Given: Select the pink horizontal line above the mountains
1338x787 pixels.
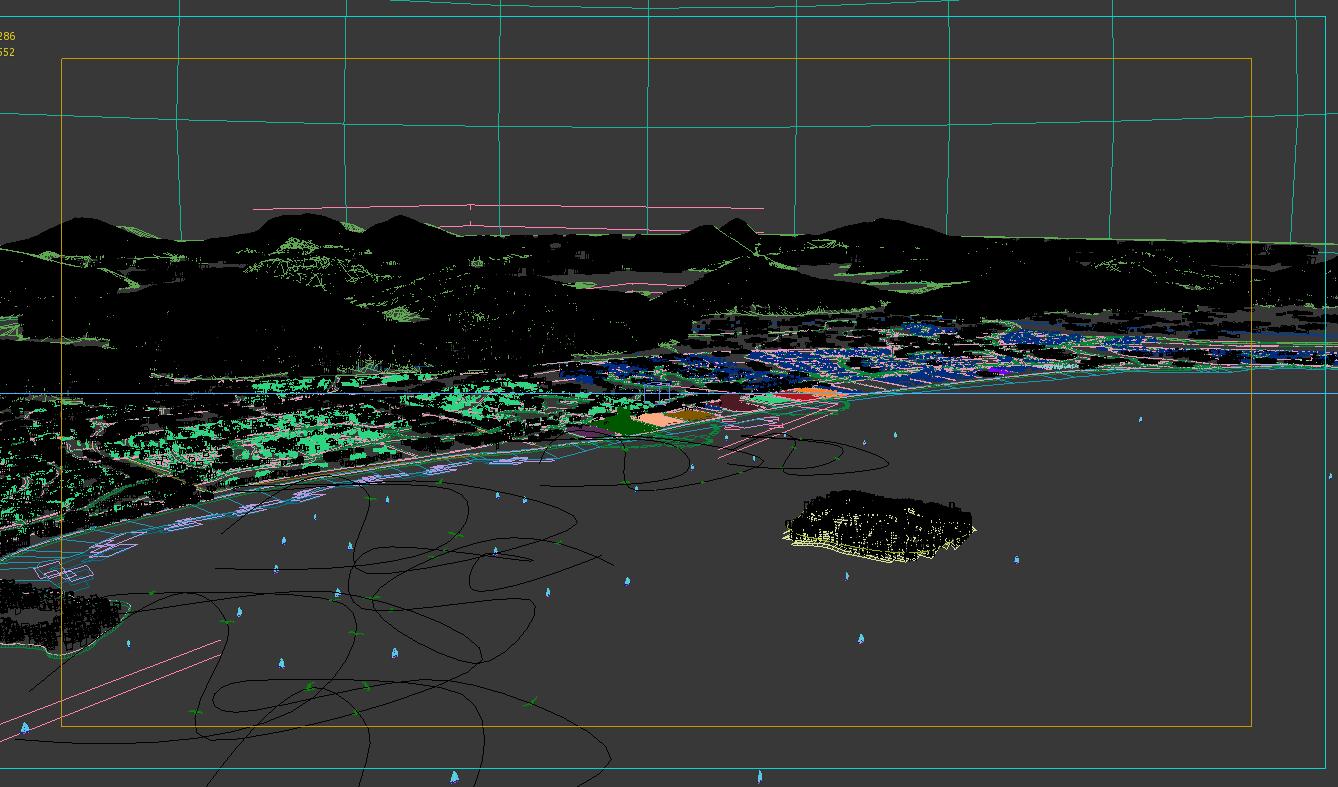Looking at the screenshot, I should coord(508,208).
